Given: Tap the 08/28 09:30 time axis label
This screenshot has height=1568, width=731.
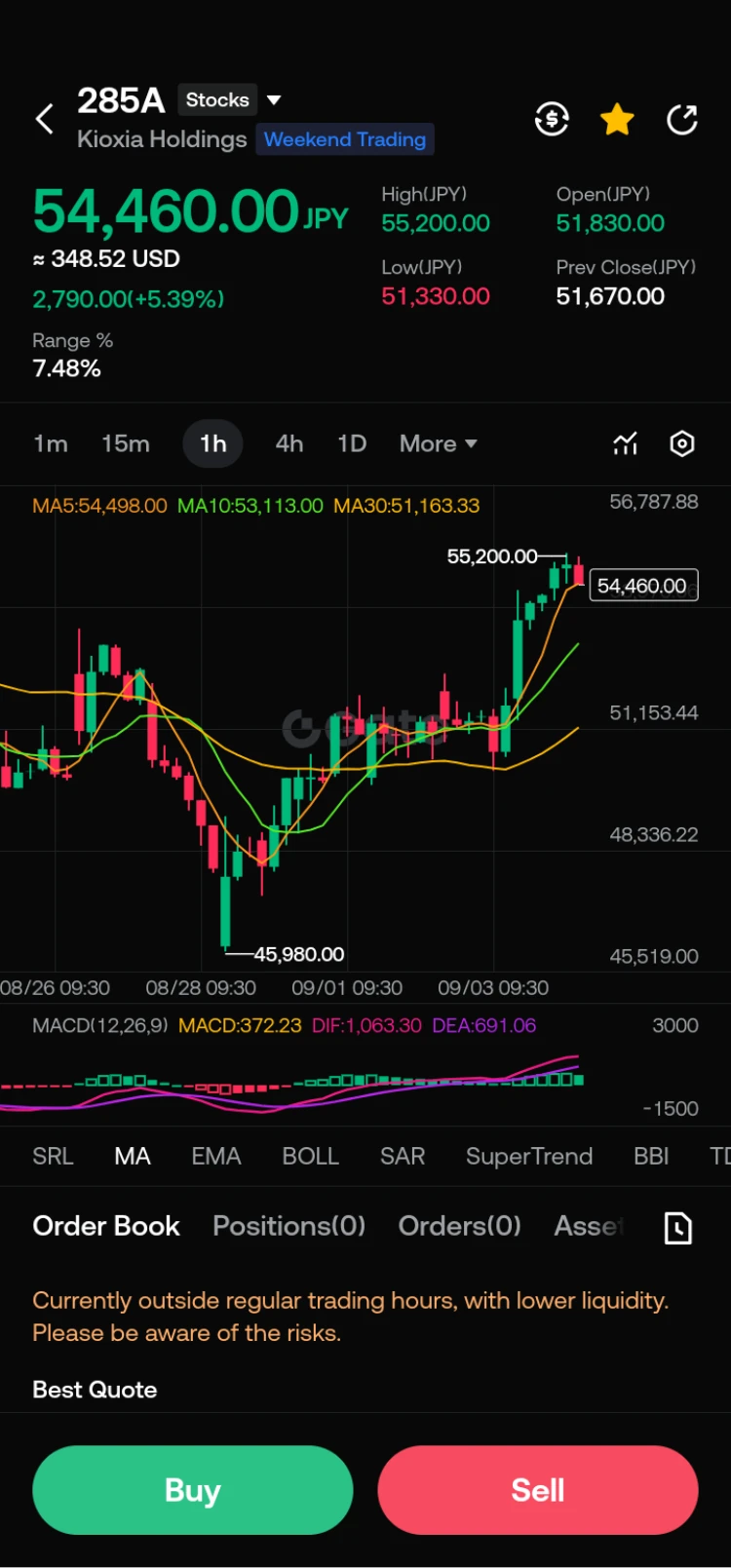Looking at the screenshot, I should tap(201, 987).
